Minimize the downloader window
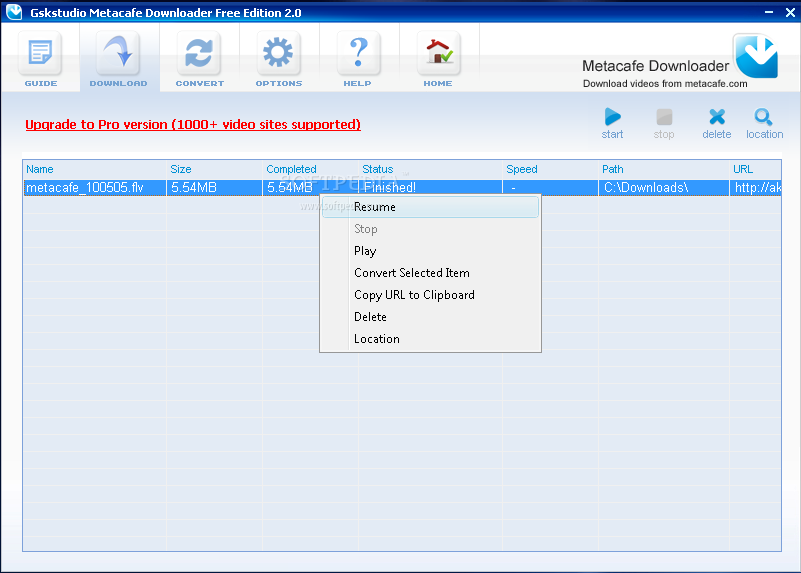 pyautogui.click(x=769, y=12)
